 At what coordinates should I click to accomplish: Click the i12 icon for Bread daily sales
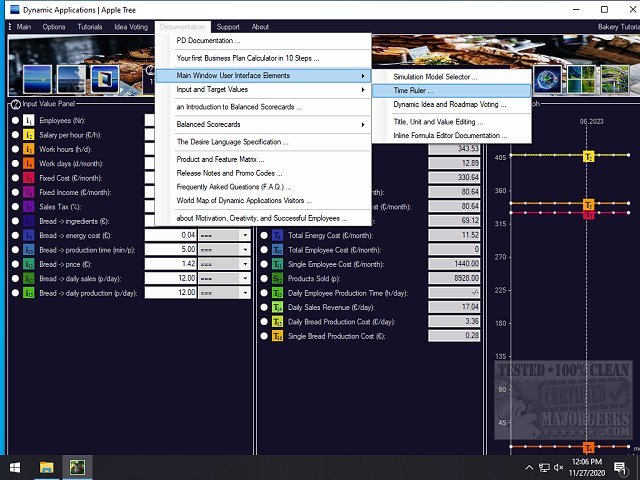point(29,278)
